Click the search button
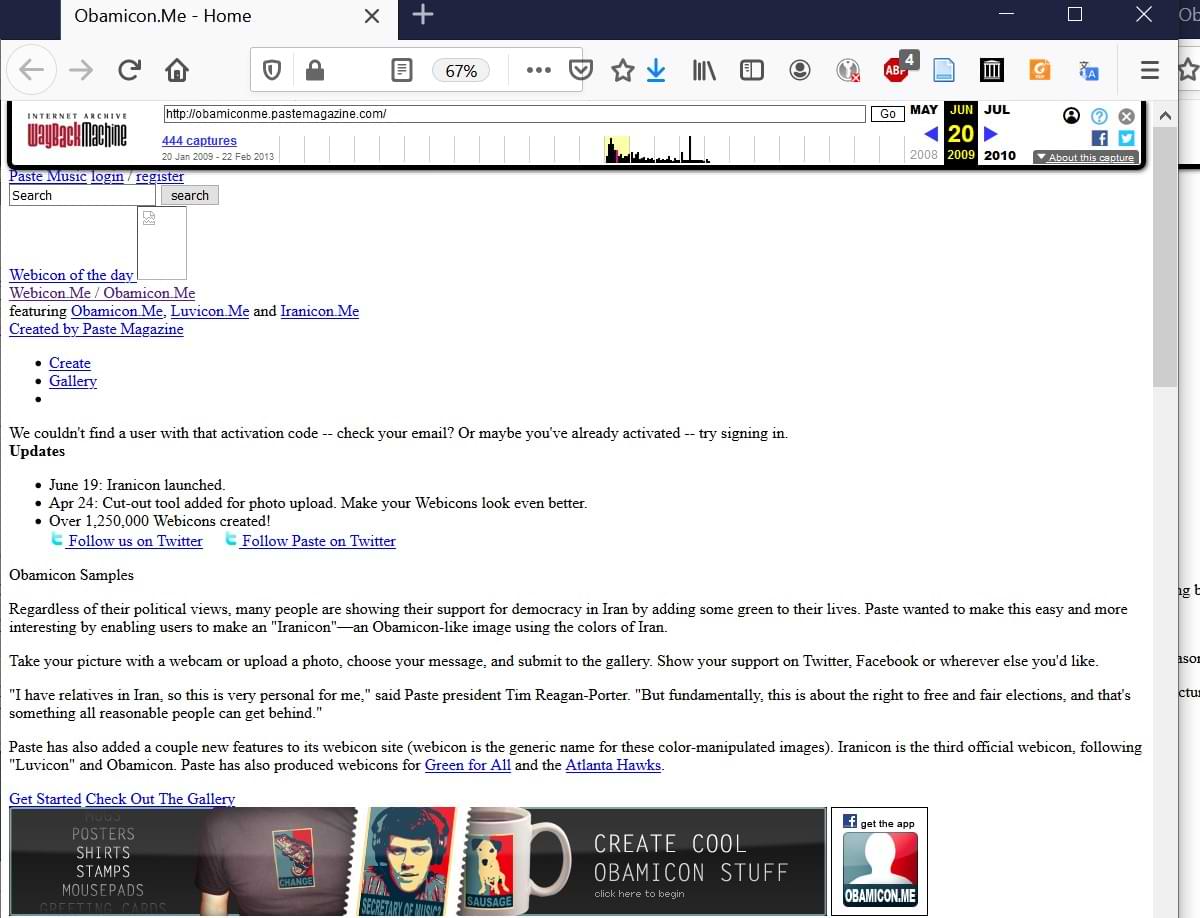The image size is (1200, 918). (x=190, y=195)
